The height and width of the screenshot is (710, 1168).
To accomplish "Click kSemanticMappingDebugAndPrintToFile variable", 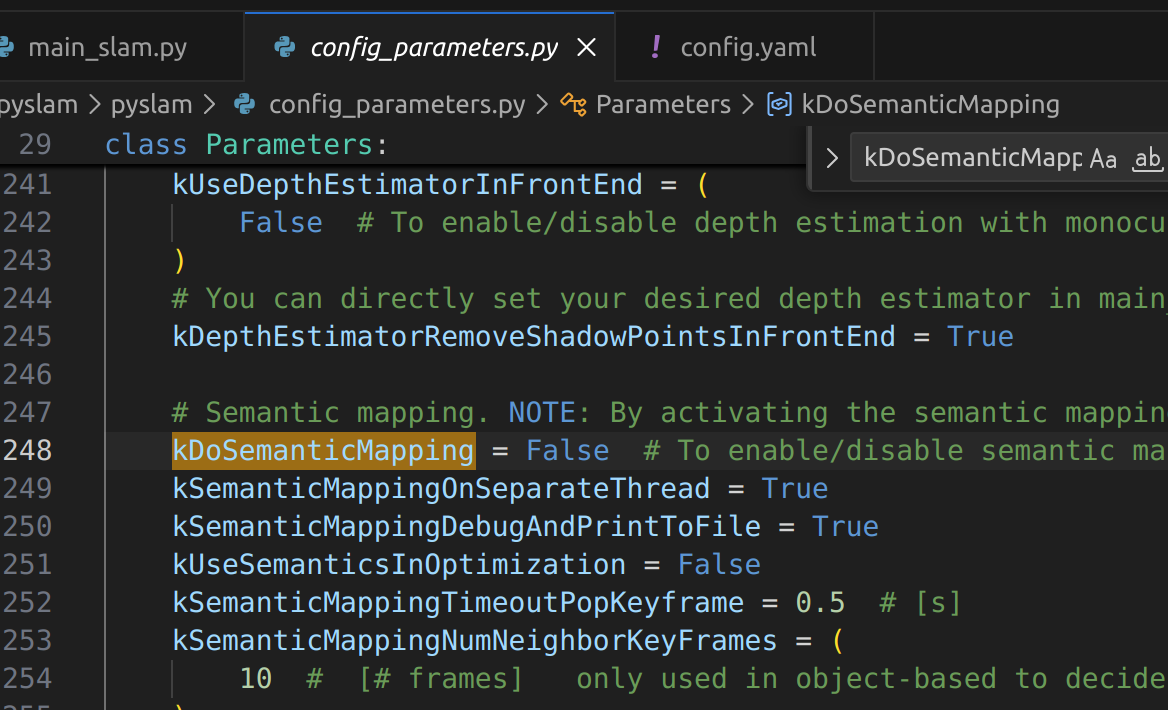I will [466, 527].
